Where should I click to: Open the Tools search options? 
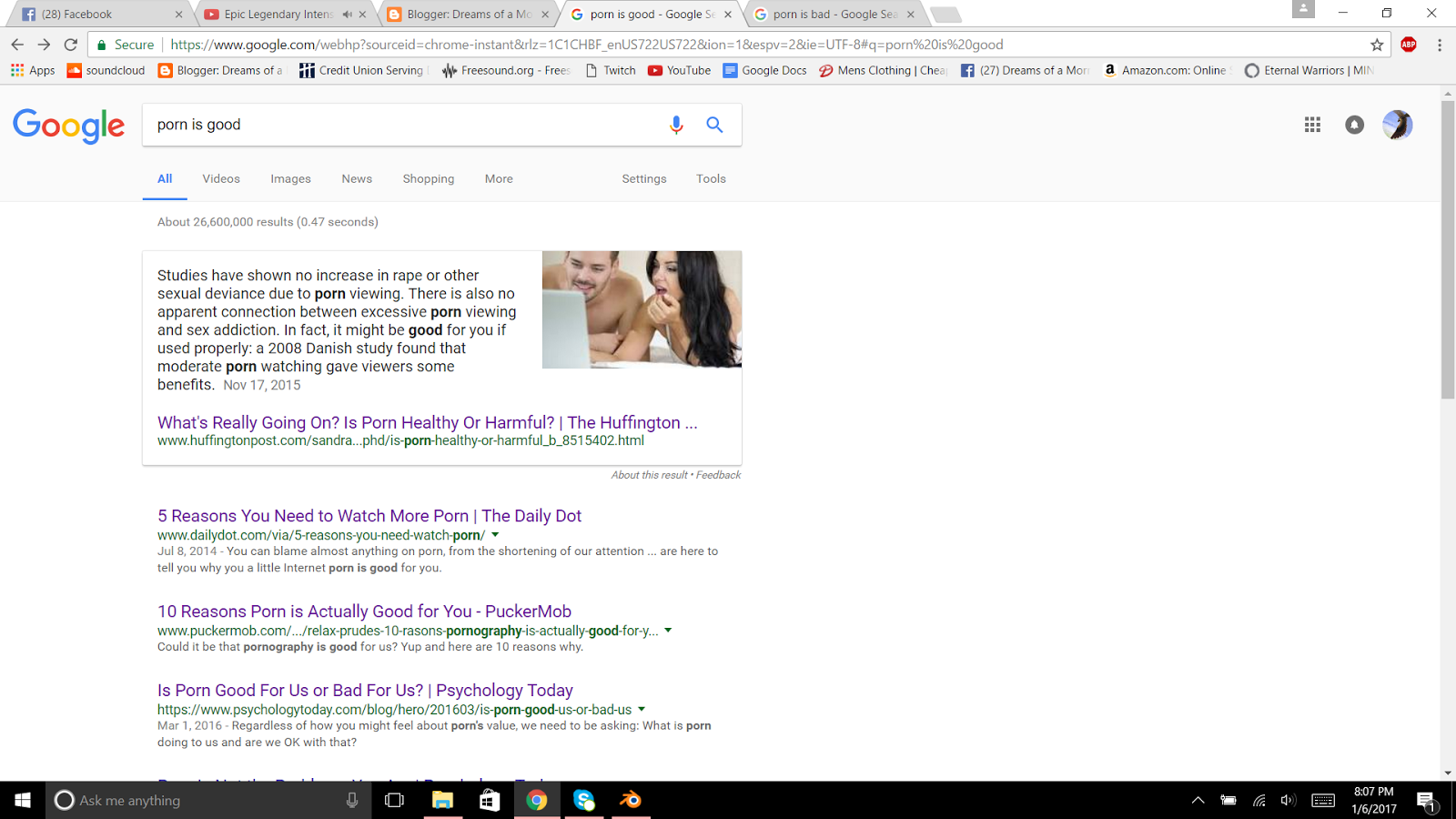click(x=711, y=178)
